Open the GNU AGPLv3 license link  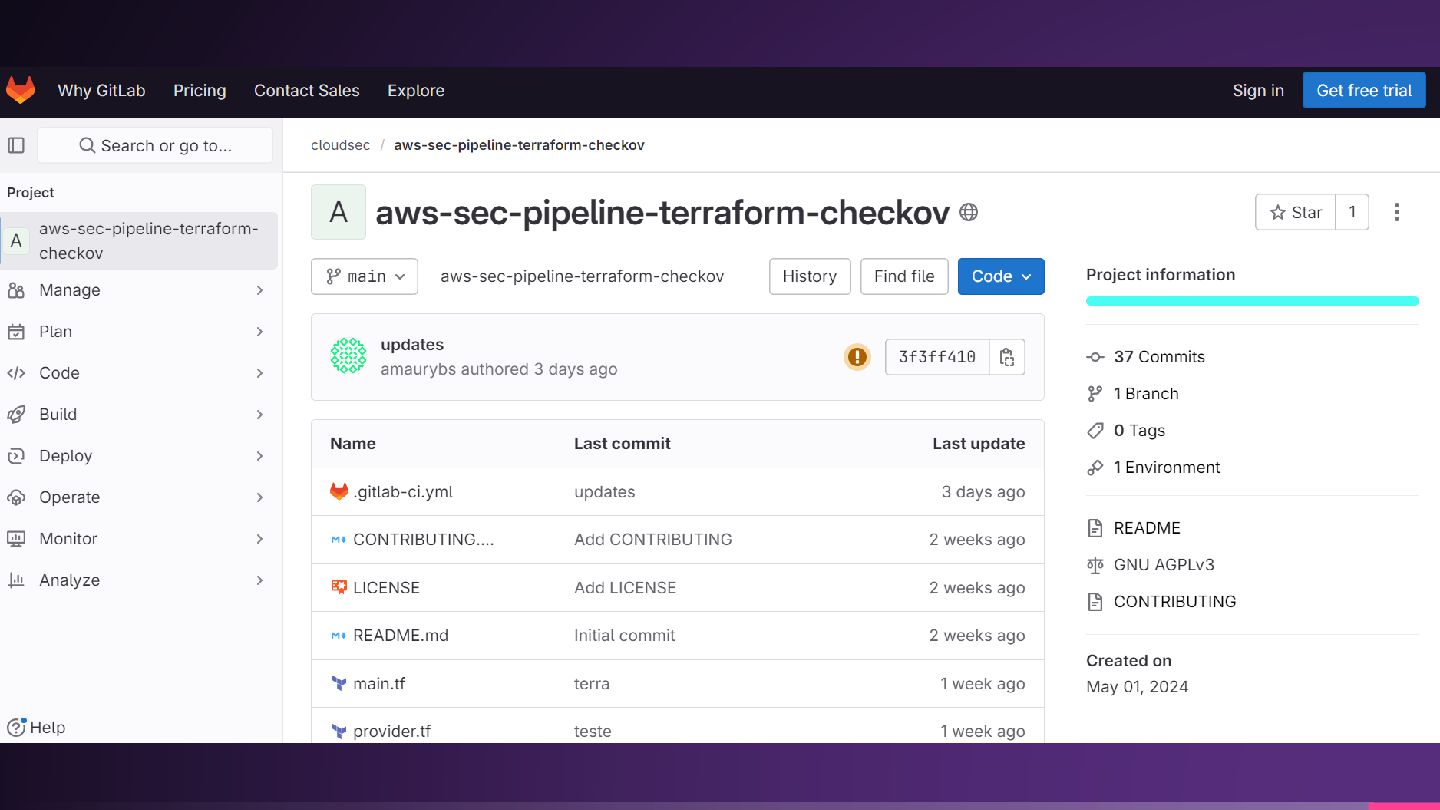tap(1164, 565)
